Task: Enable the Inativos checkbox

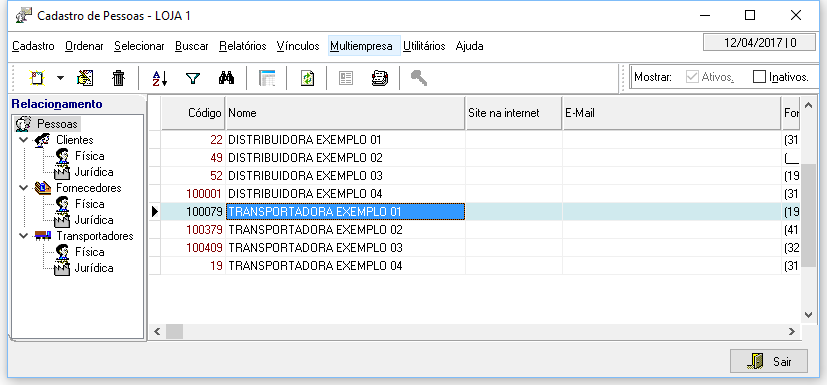Action: 759,77
